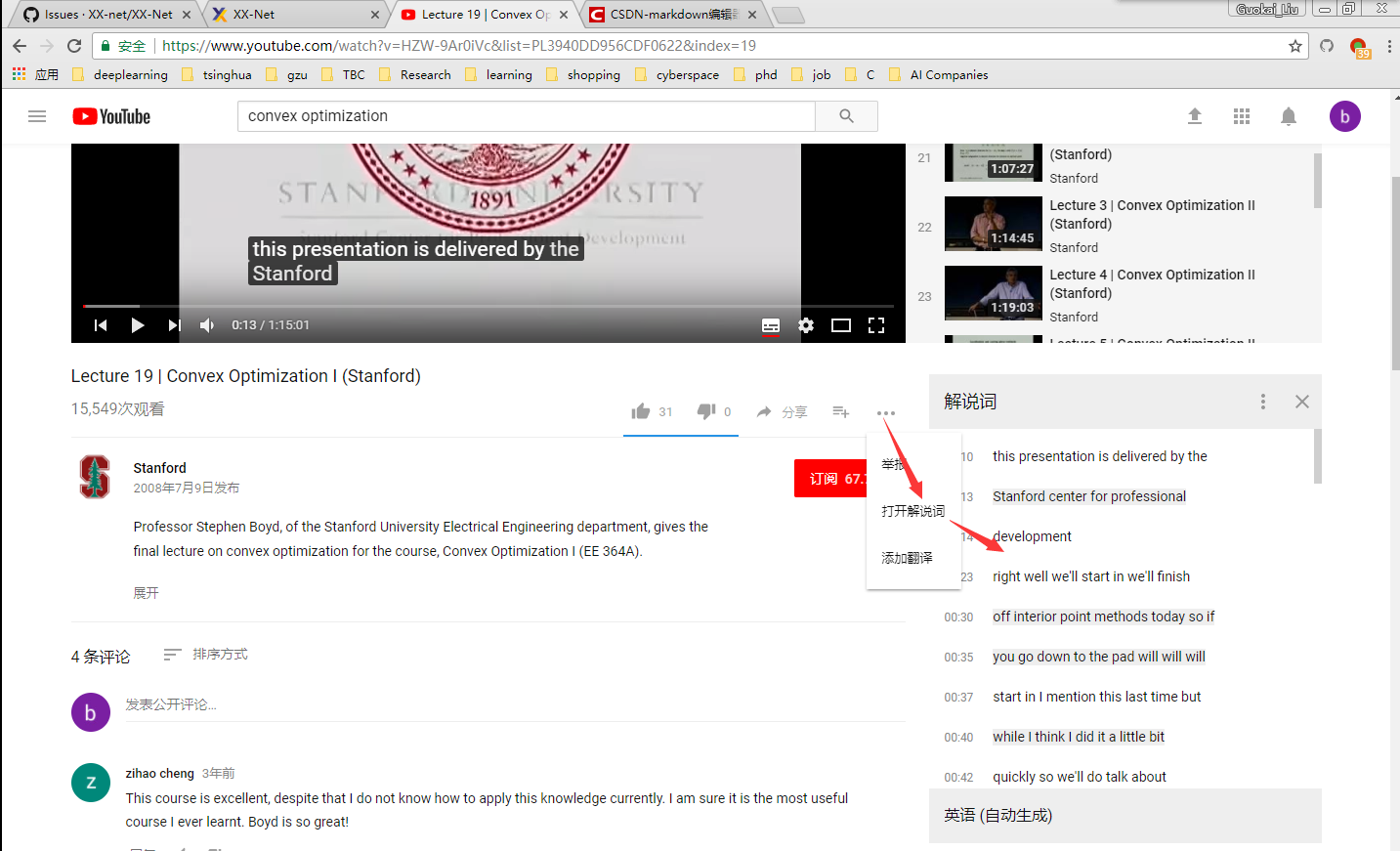The width and height of the screenshot is (1400, 851).
Task: Click the search magnifier button
Action: point(846,116)
